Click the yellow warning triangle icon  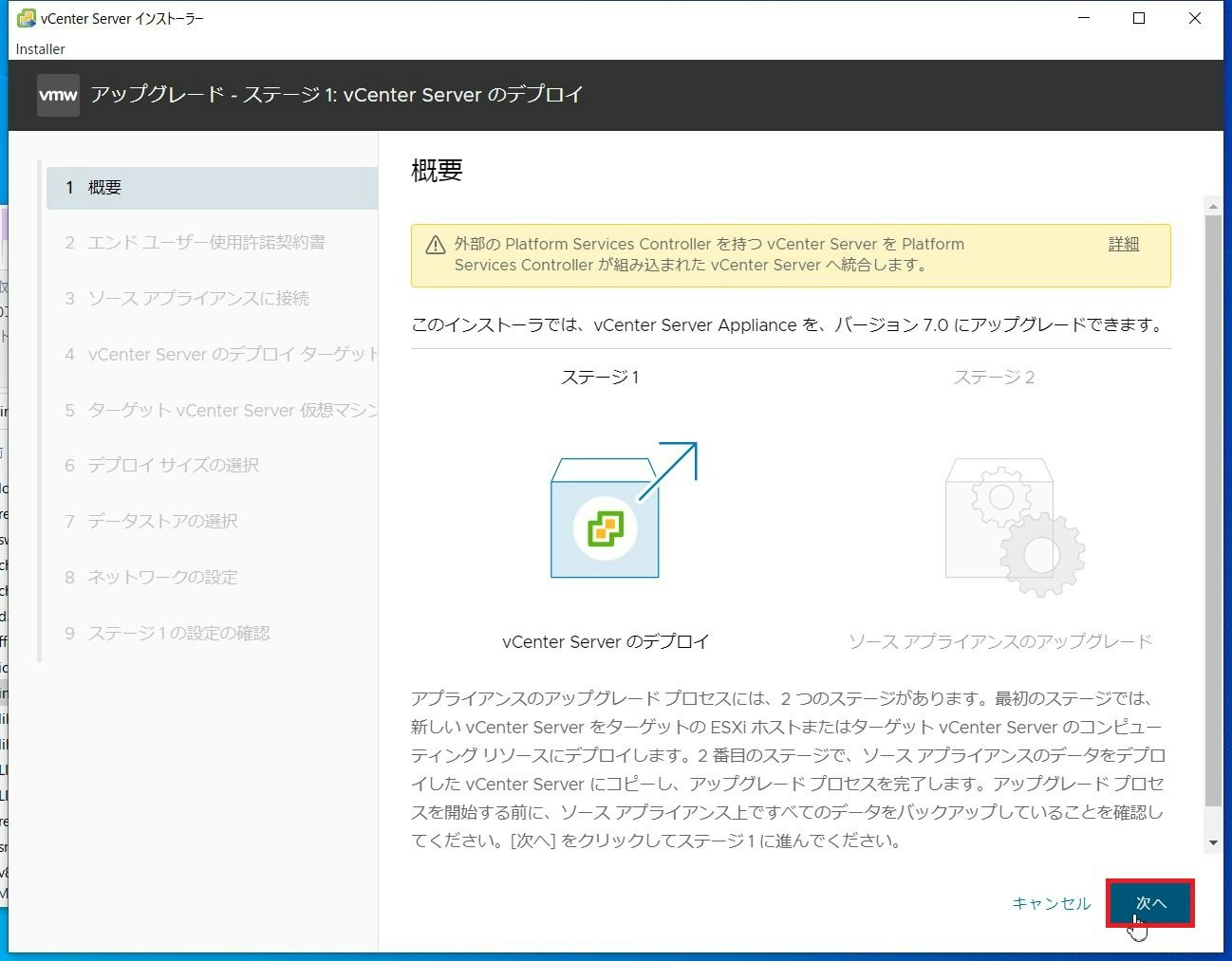(x=436, y=246)
